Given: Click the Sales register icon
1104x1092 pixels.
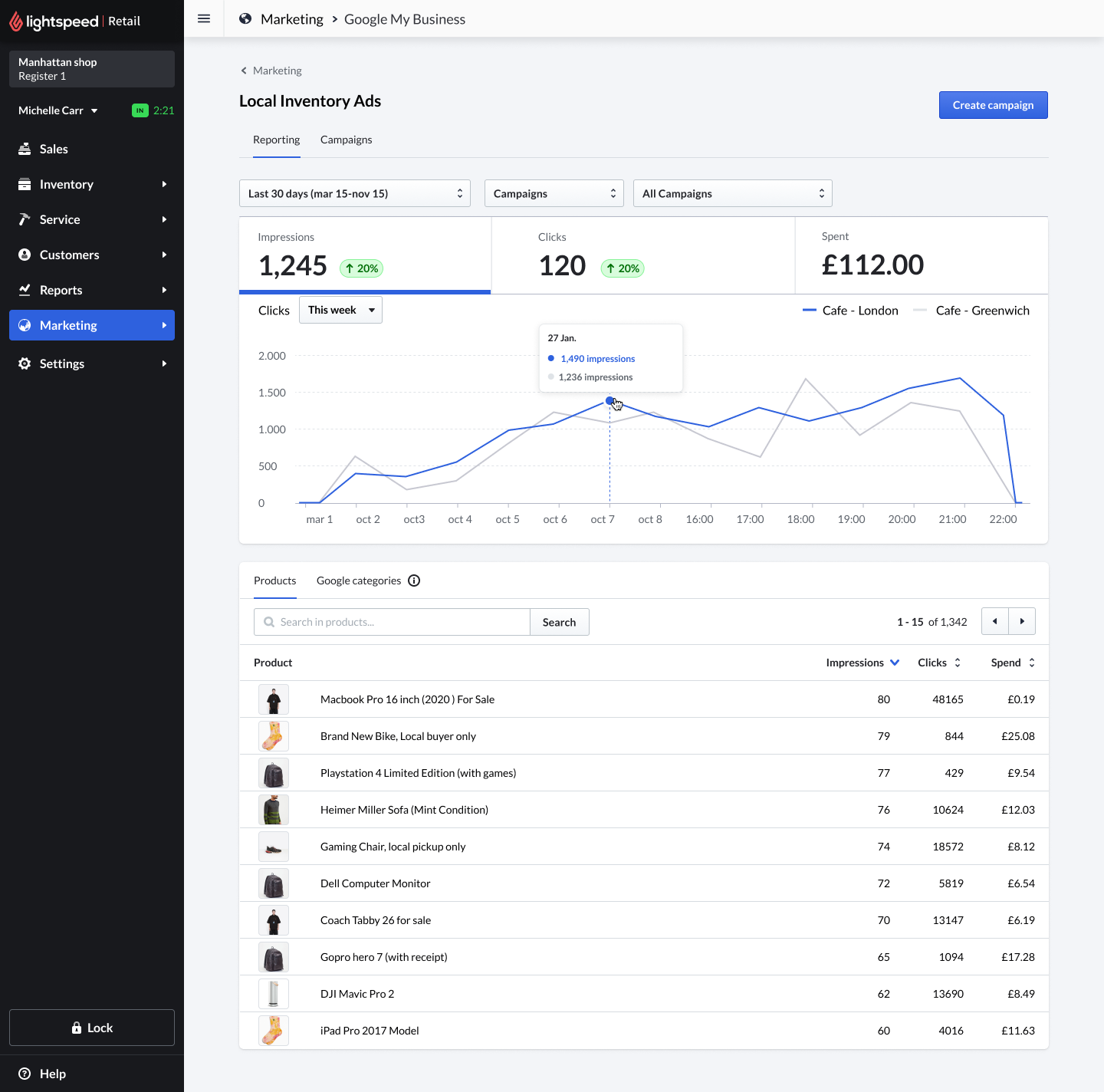Looking at the screenshot, I should tap(25, 149).
